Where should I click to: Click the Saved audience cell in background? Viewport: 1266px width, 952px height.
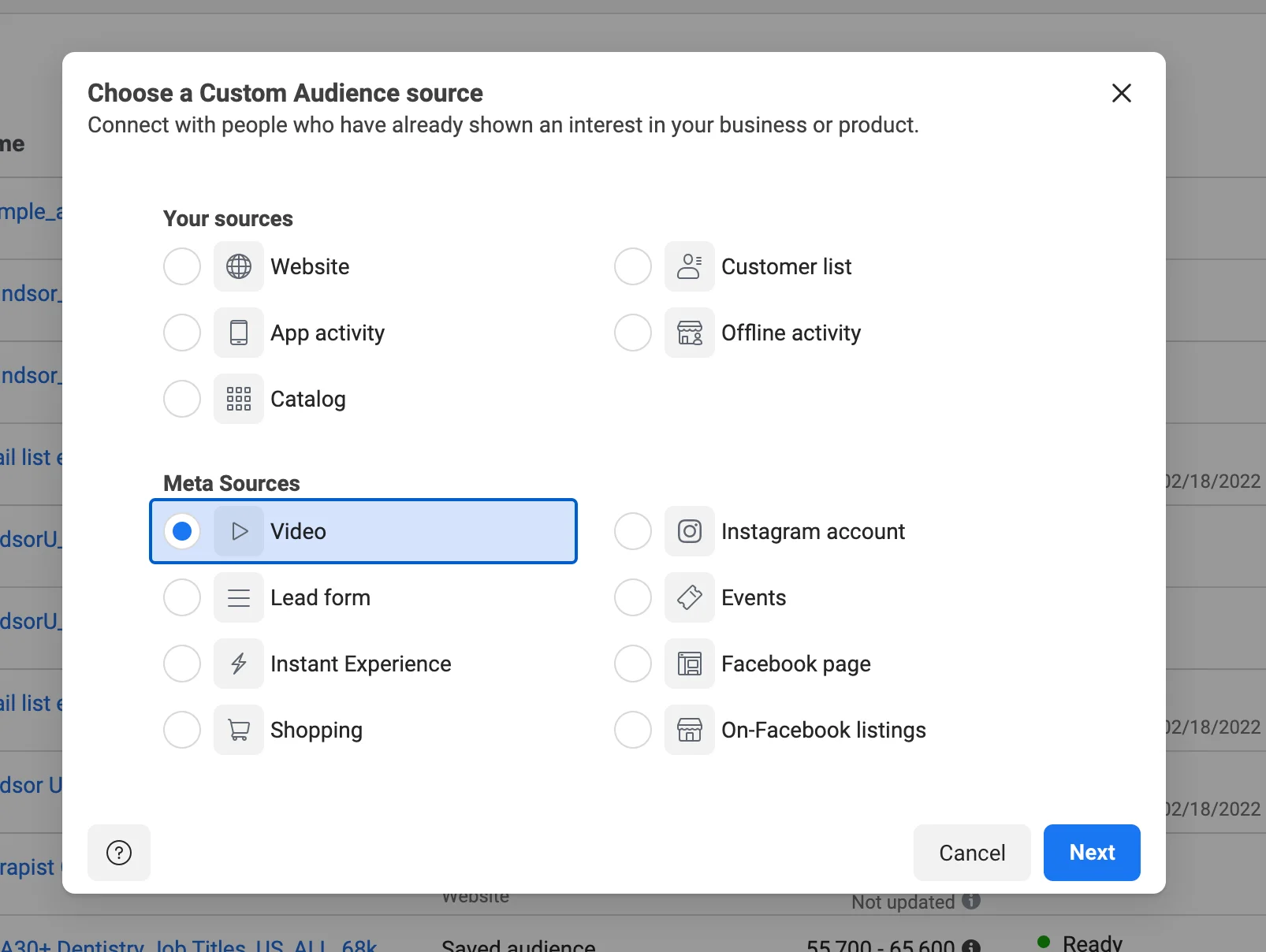[518, 945]
